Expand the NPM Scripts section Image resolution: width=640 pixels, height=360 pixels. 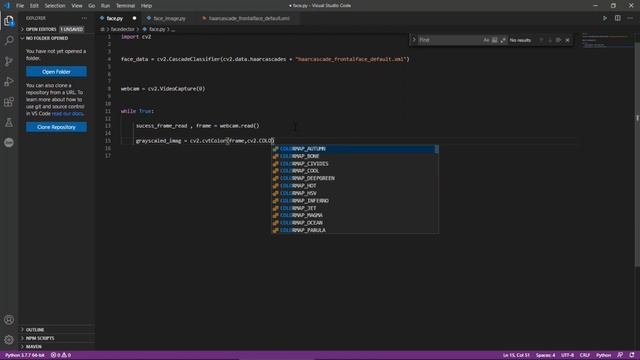click(x=40, y=338)
